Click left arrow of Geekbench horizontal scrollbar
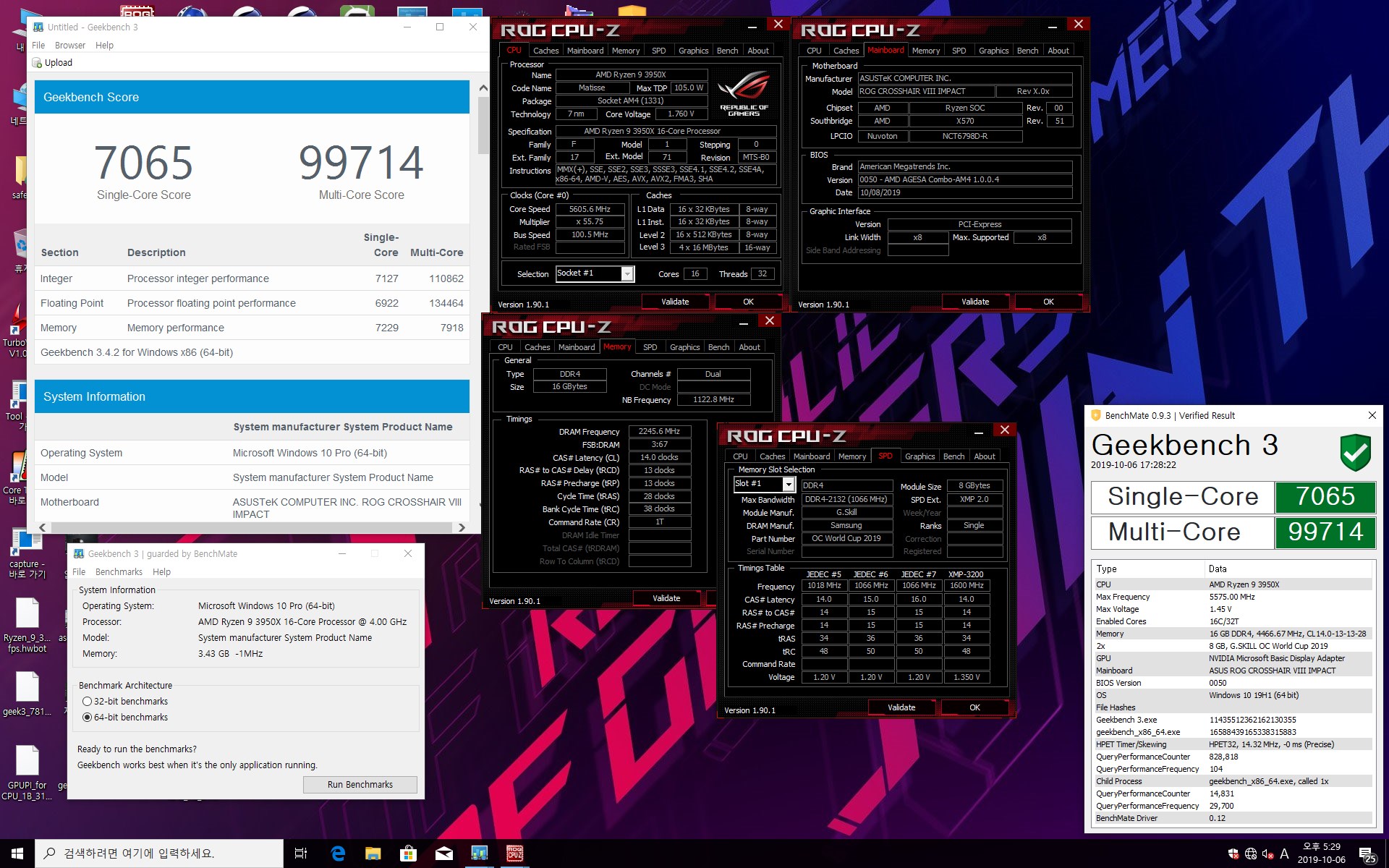The height and width of the screenshot is (868, 1389). pos(42,528)
